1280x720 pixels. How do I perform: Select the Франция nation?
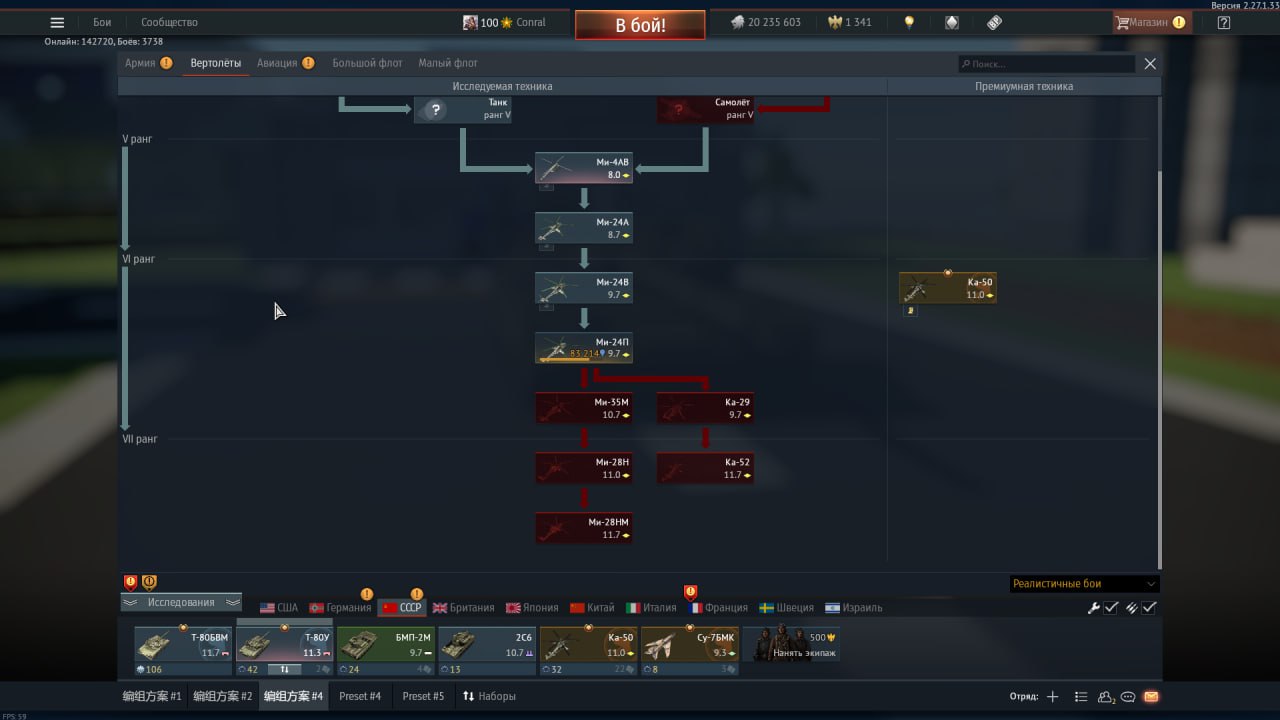coord(718,607)
